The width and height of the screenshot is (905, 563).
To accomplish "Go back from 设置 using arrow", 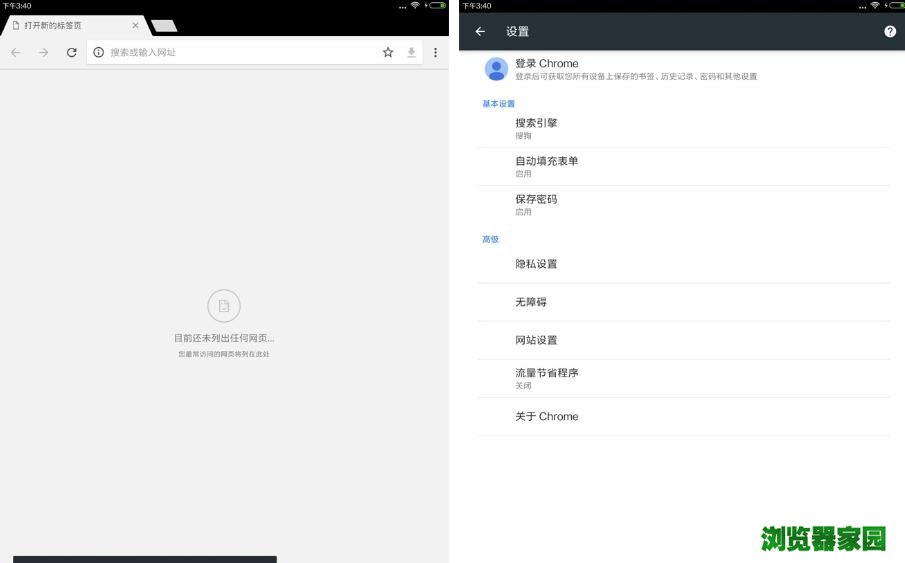I will tap(480, 32).
